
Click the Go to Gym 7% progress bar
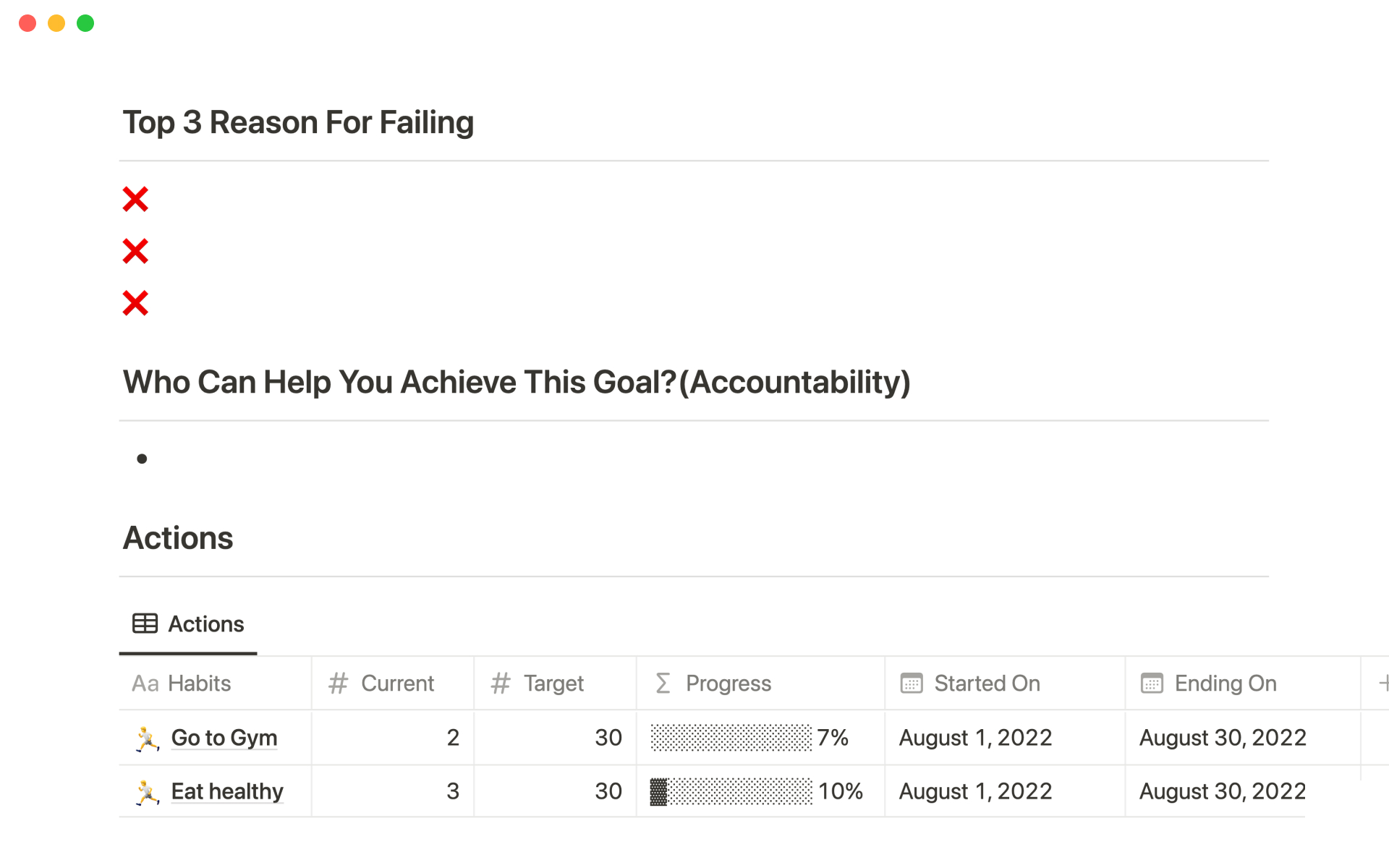(x=731, y=738)
